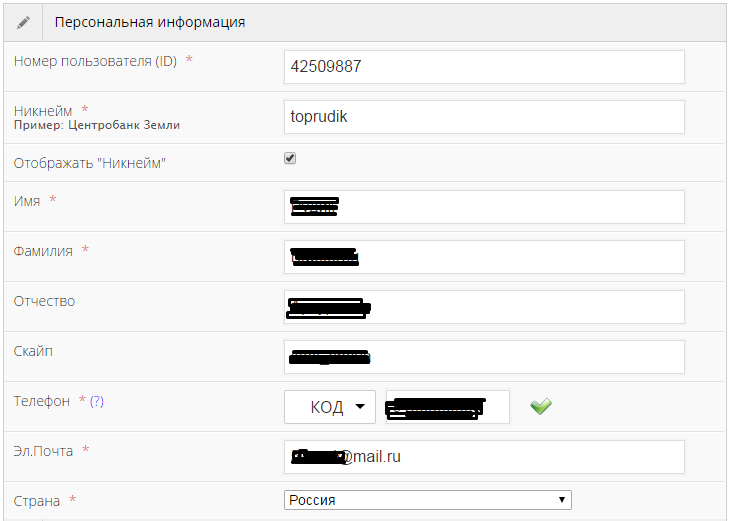Click the Отображать "Никнейм" label text
The height and width of the screenshot is (521, 731).
click(x=89, y=163)
